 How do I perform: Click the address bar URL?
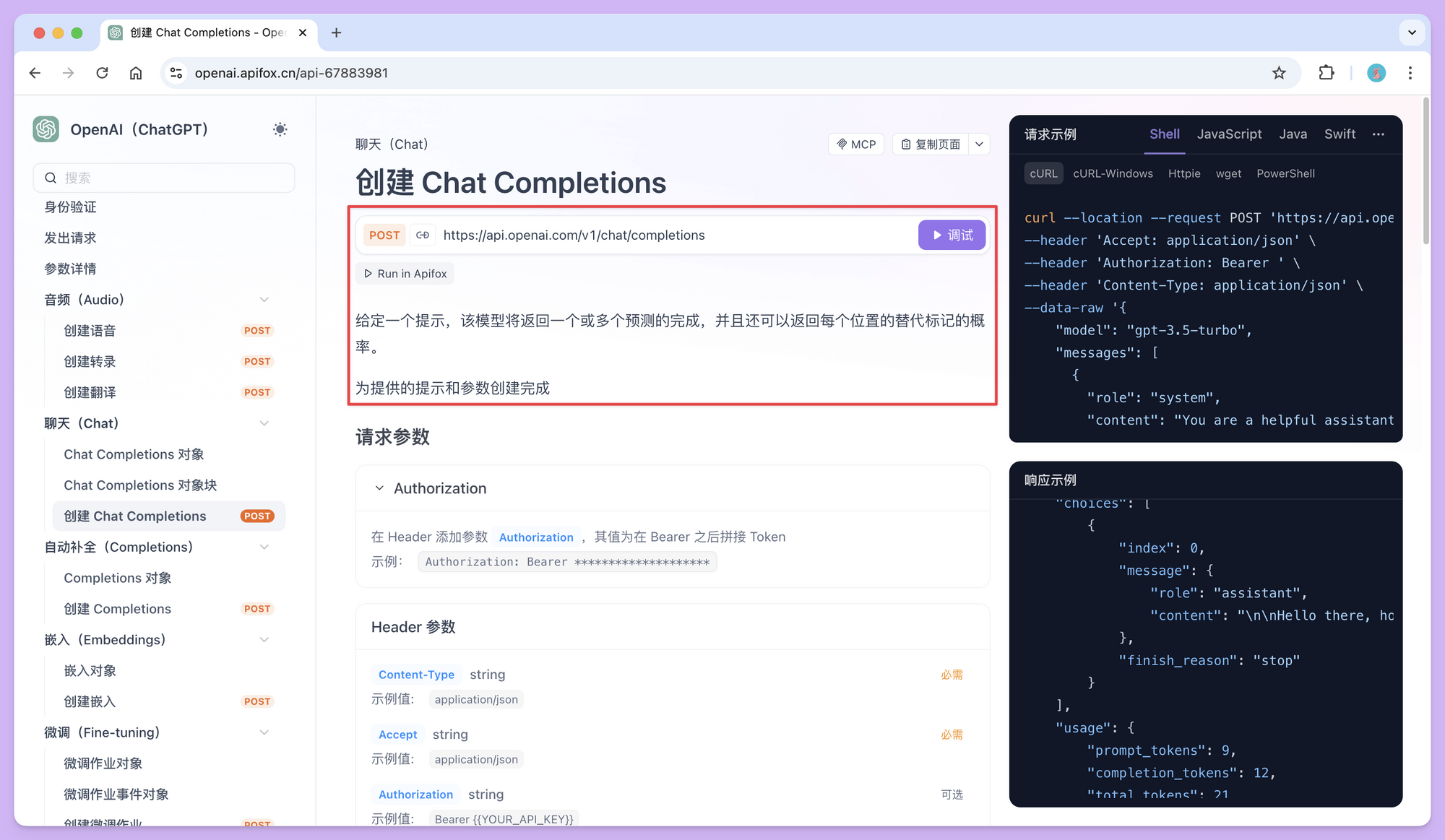point(291,73)
